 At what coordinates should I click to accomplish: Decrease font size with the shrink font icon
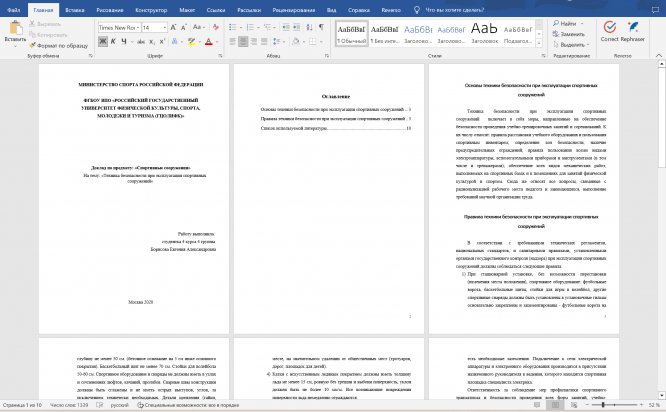pos(183,28)
